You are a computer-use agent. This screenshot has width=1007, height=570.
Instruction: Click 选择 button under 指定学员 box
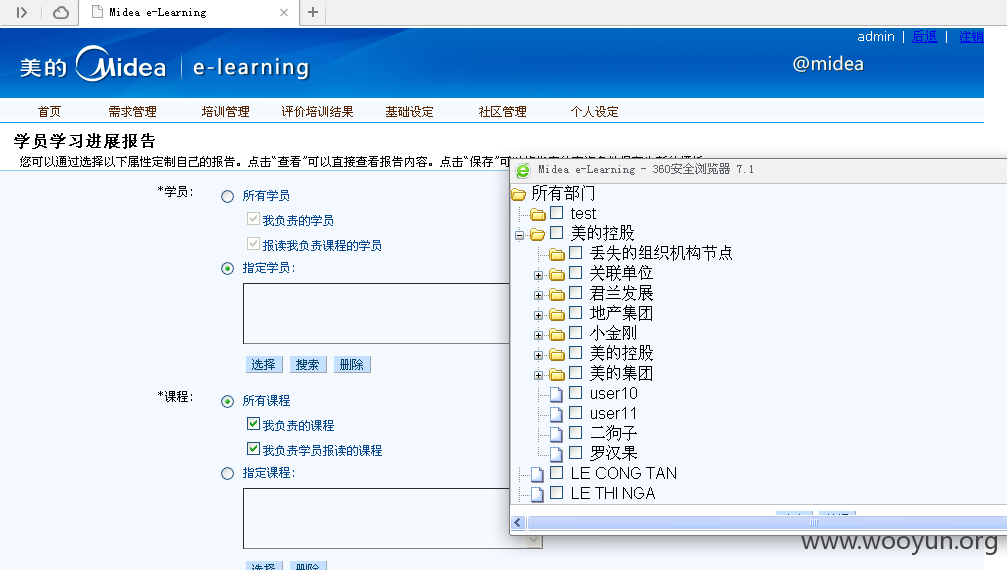pyautogui.click(x=263, y=365)
